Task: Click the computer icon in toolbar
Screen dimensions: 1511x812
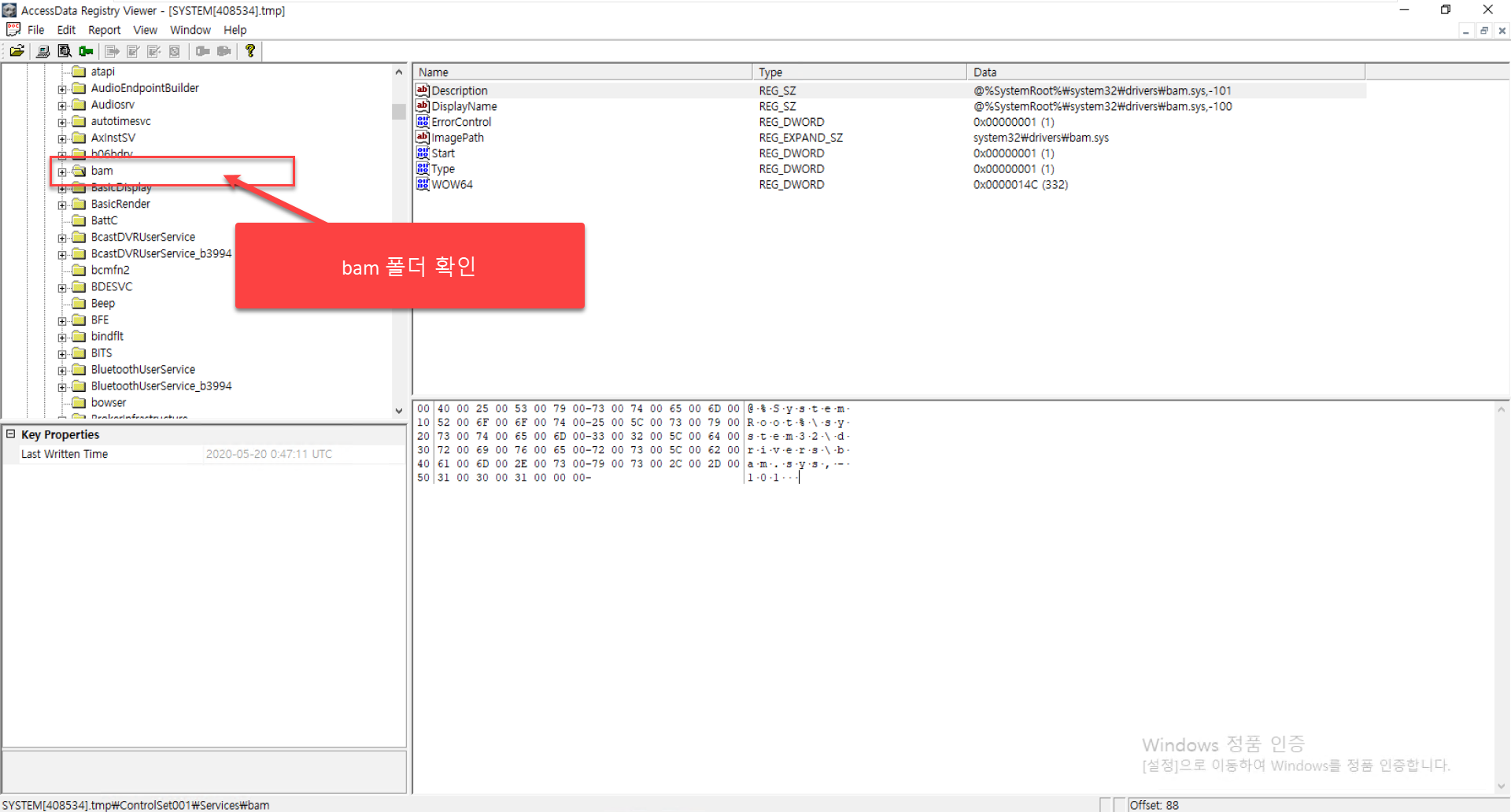Action: click(x=42, y=51)
